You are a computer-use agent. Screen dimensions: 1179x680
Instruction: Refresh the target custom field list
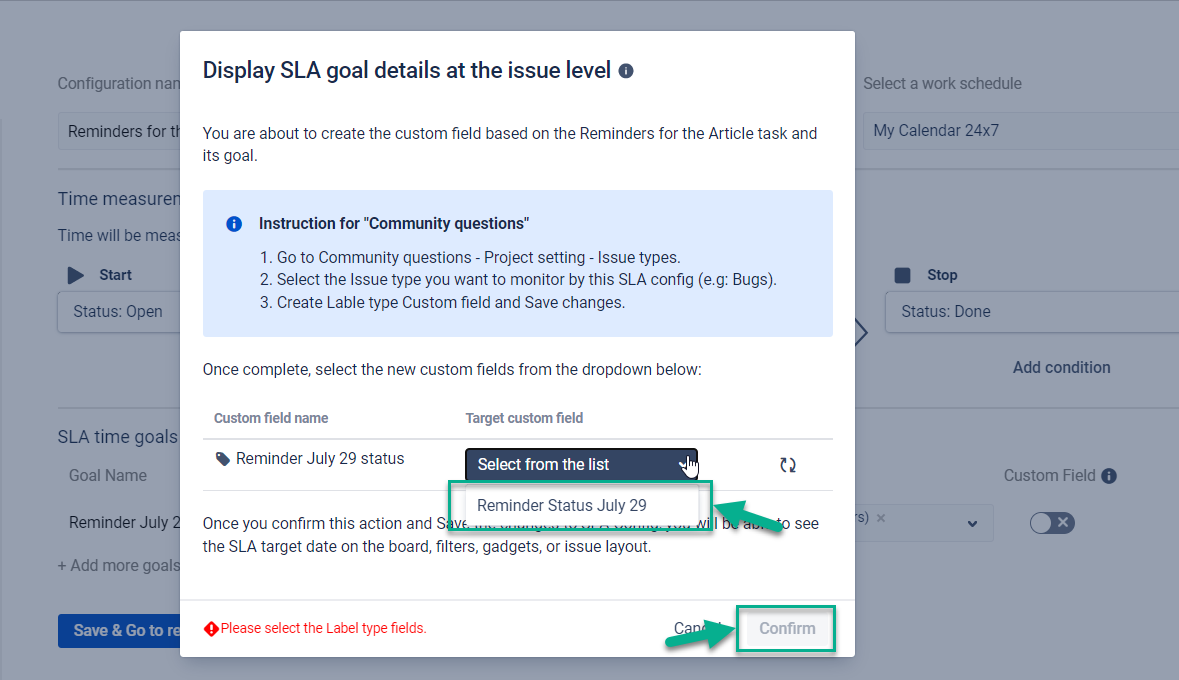pos(788,464)
